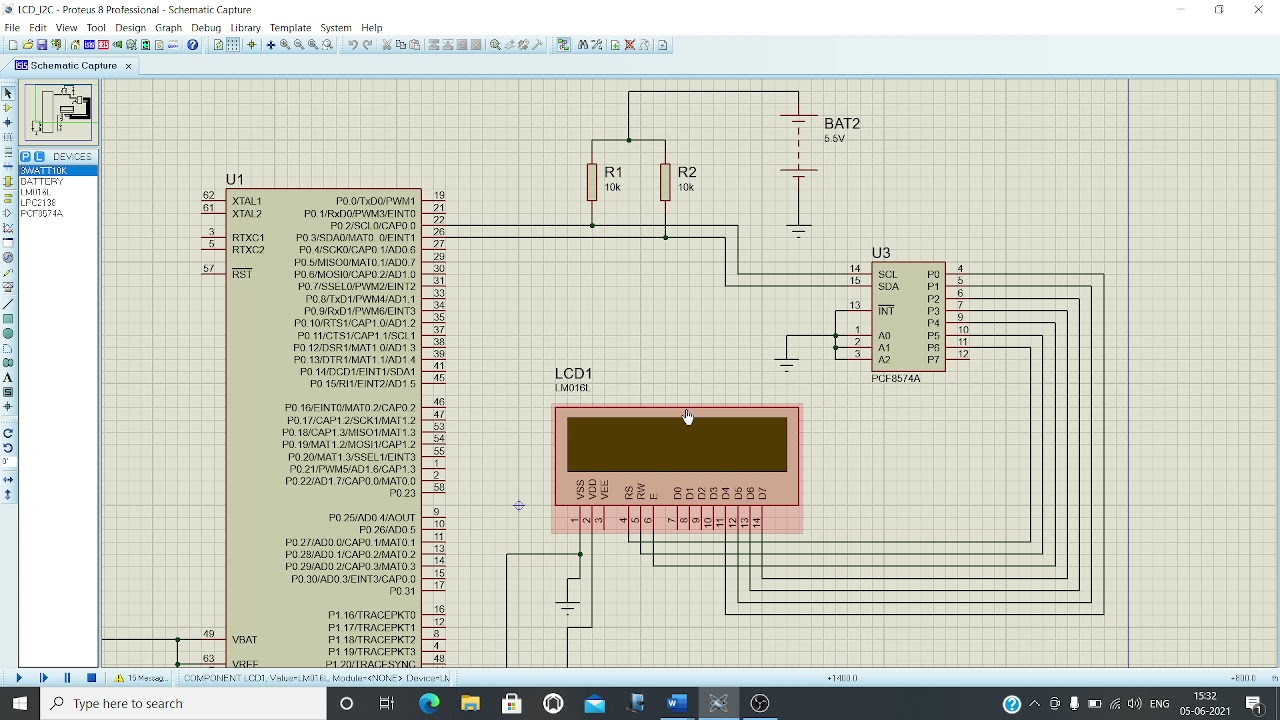Open a project using the folder icon
Viewport: 1280px width, 720px height.
pos(28,45)
